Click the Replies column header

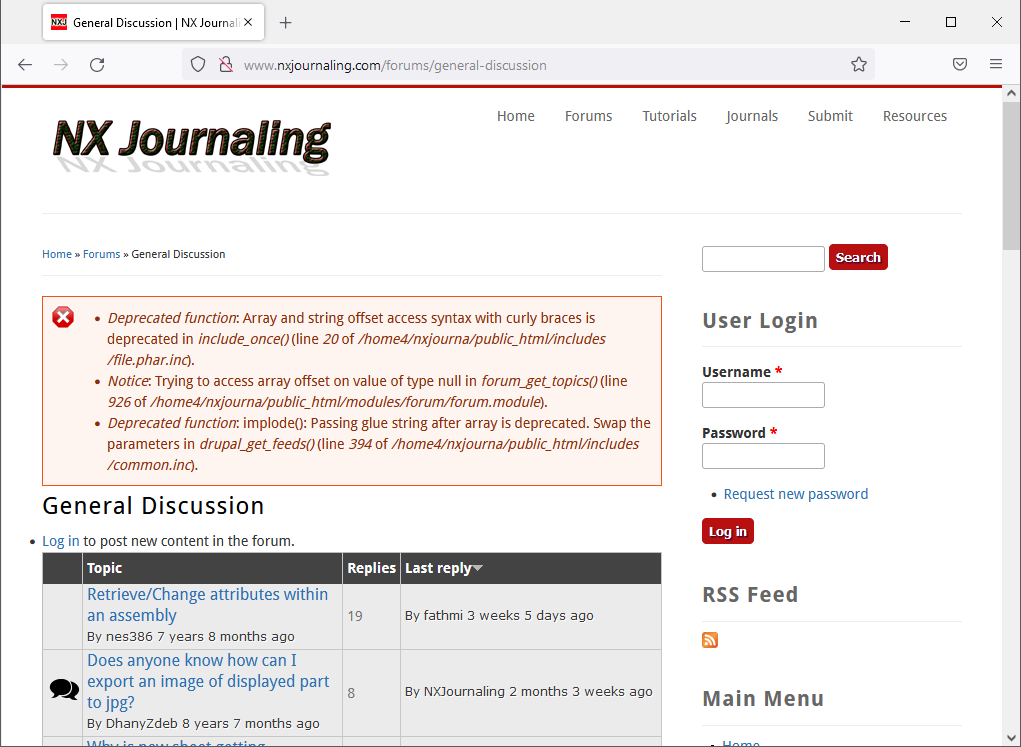[371, 568]
